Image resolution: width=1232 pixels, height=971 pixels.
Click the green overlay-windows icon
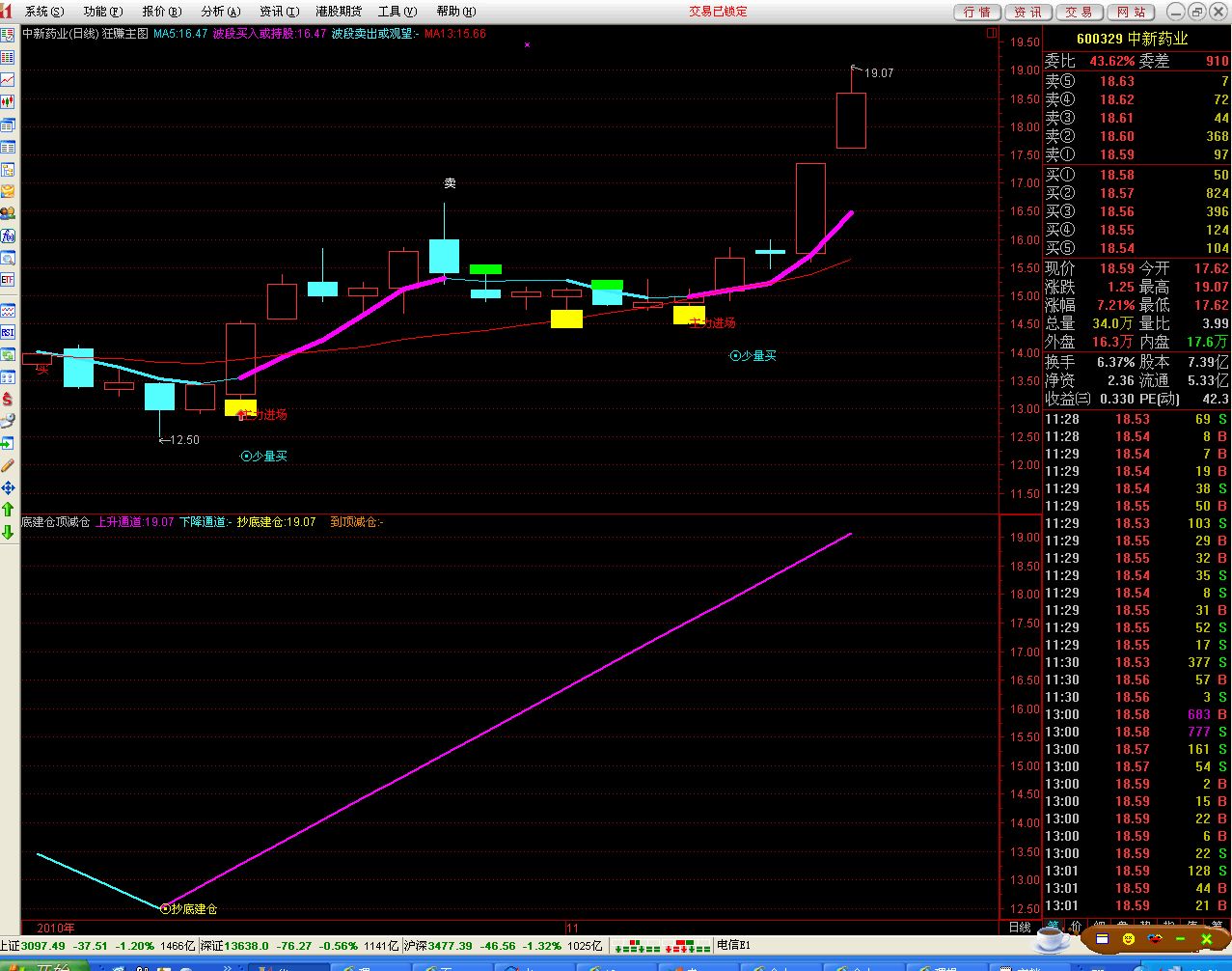8,354
